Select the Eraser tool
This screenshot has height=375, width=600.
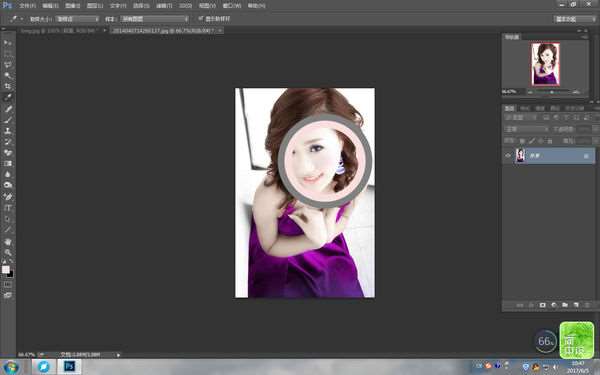[x=8, y=152]
